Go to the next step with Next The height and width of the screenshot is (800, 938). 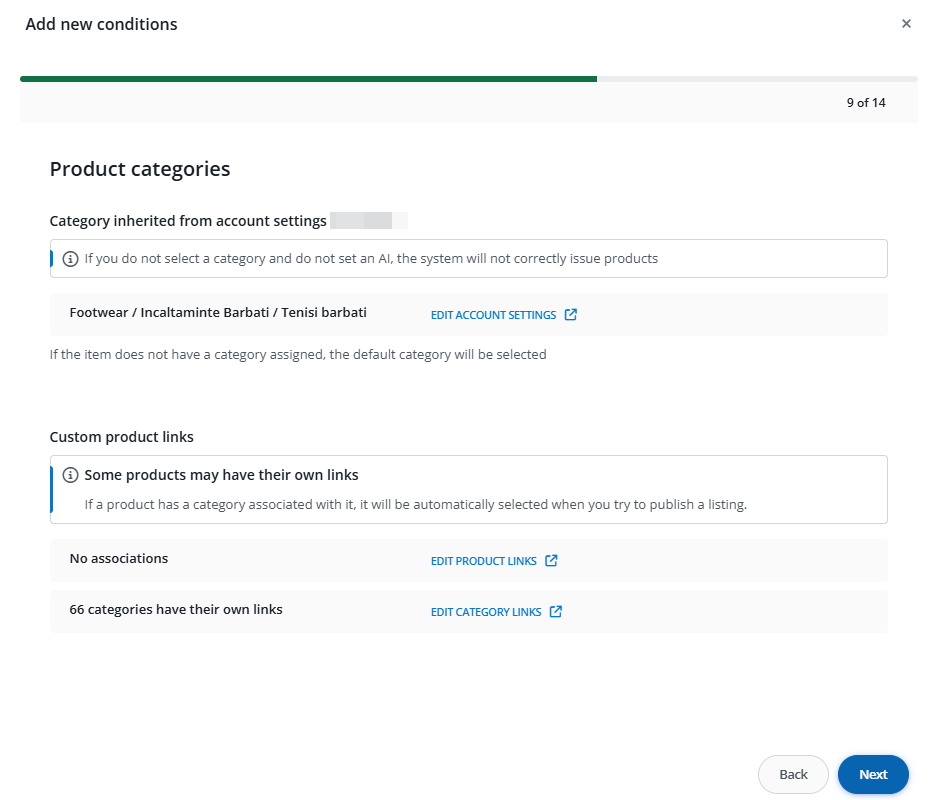[872, 774]
